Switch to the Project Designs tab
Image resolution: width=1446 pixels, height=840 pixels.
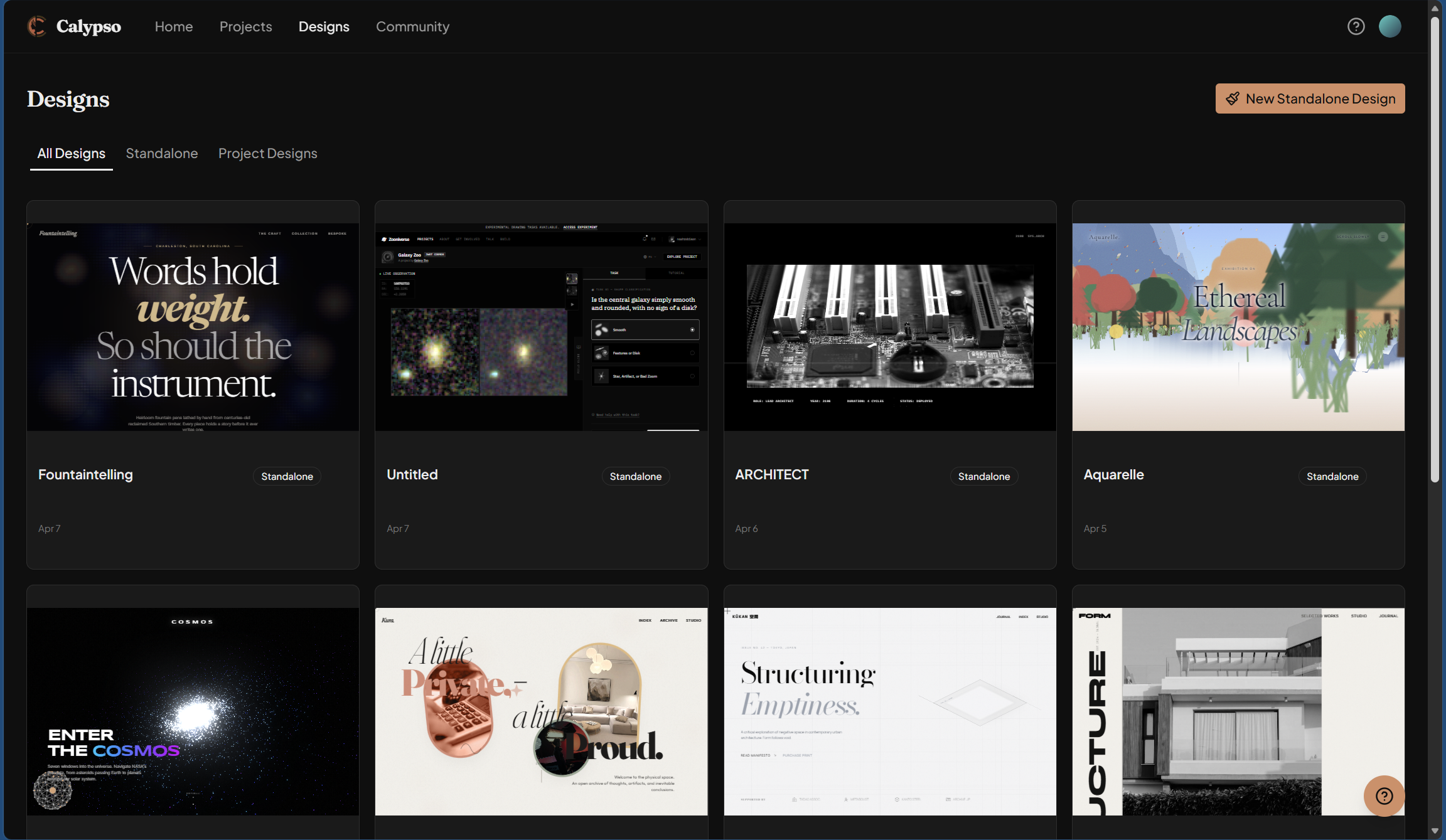(267, 153)
